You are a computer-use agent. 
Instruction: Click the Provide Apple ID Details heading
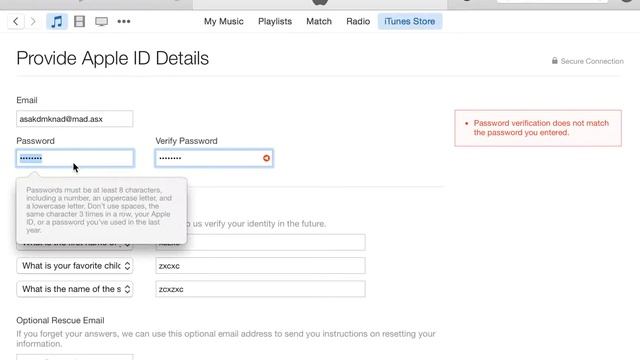(x=113, y=58)
